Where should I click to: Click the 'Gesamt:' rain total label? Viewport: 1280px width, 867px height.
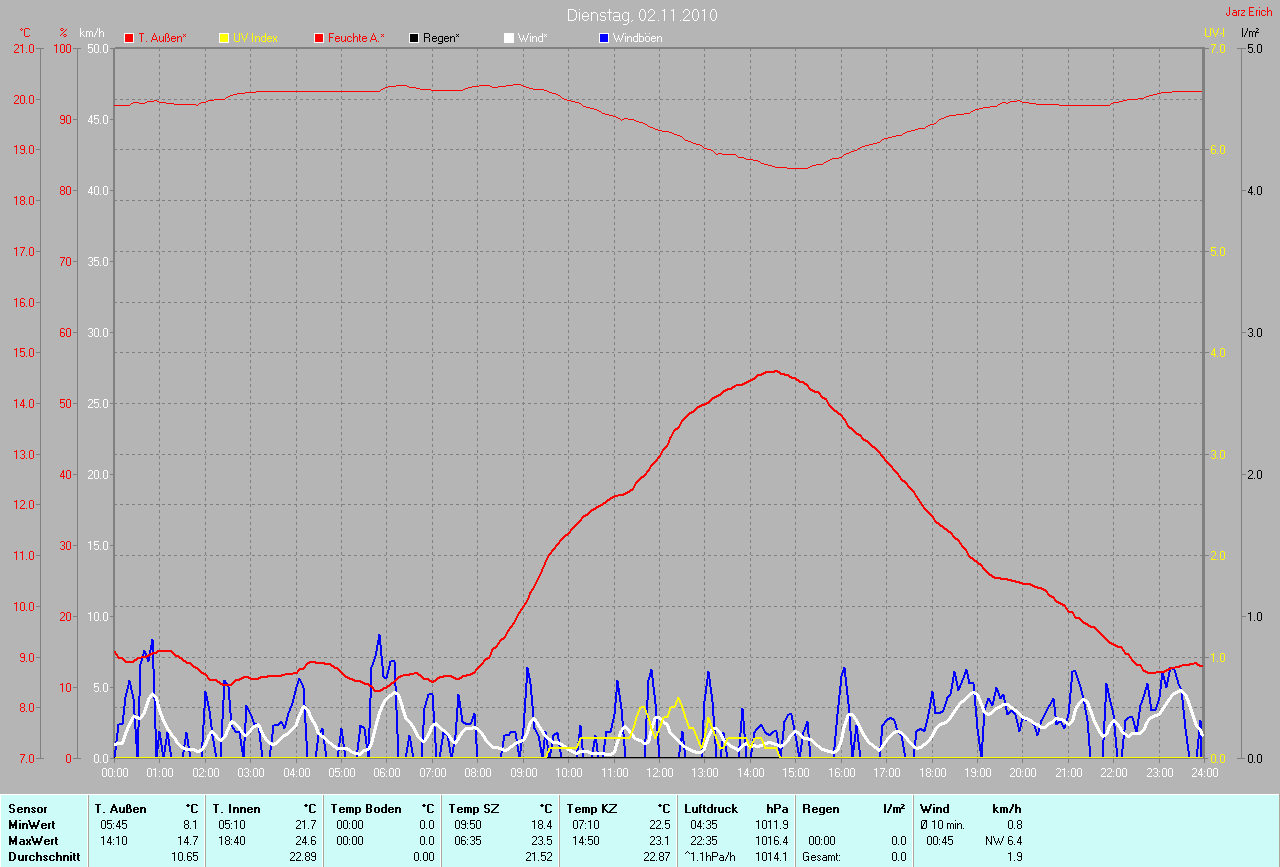point(820,857)
